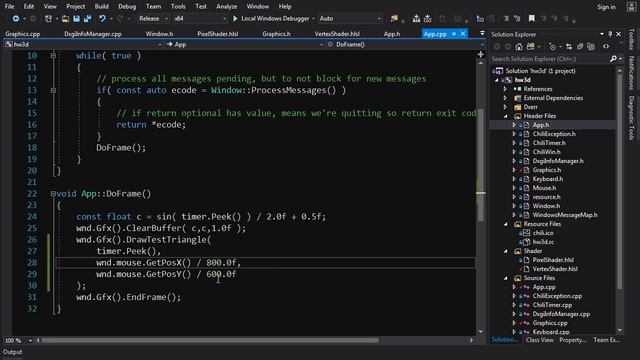The width and height of the screenshot is (640, 360).
Task: Open the x64 platform dropdown
Action: [x=199, y=19]
